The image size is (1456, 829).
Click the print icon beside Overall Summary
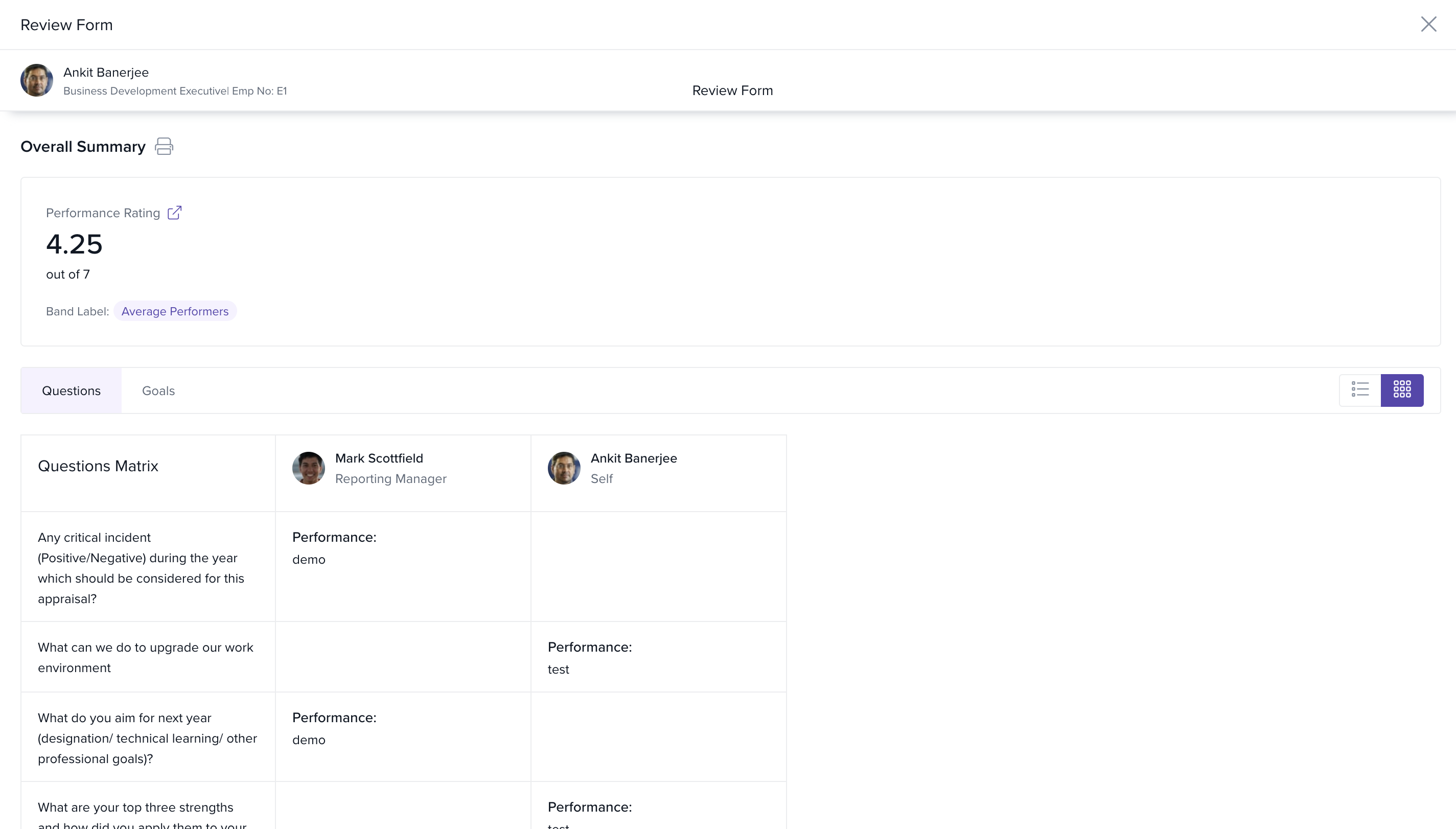pyautogui.click(x=164, y=146)
